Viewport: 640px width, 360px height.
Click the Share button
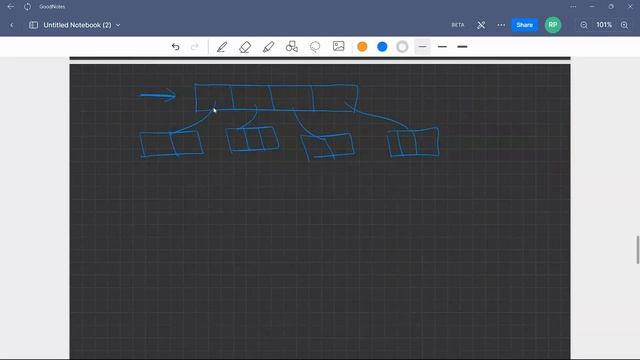point(524,25)
